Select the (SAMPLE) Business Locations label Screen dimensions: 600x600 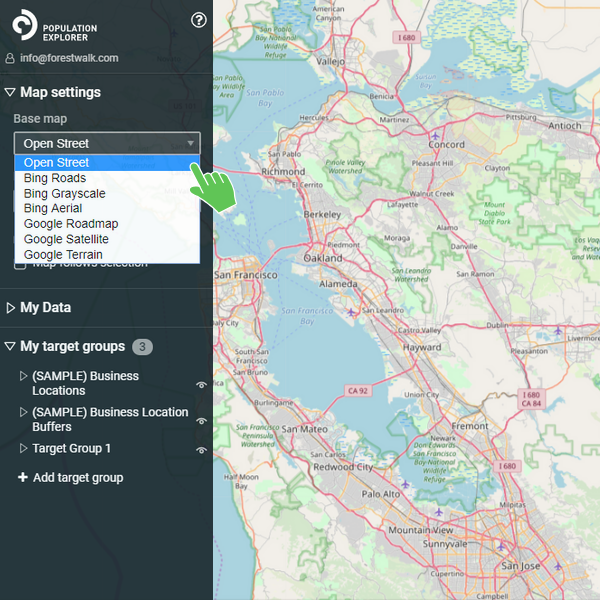tap(85, 383)
